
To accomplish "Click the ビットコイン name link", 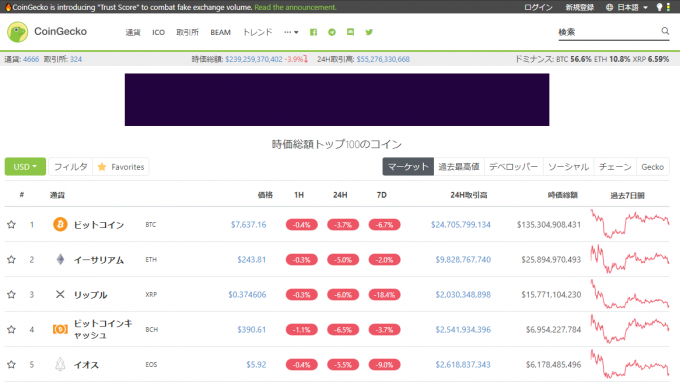I will coord(99,225).
